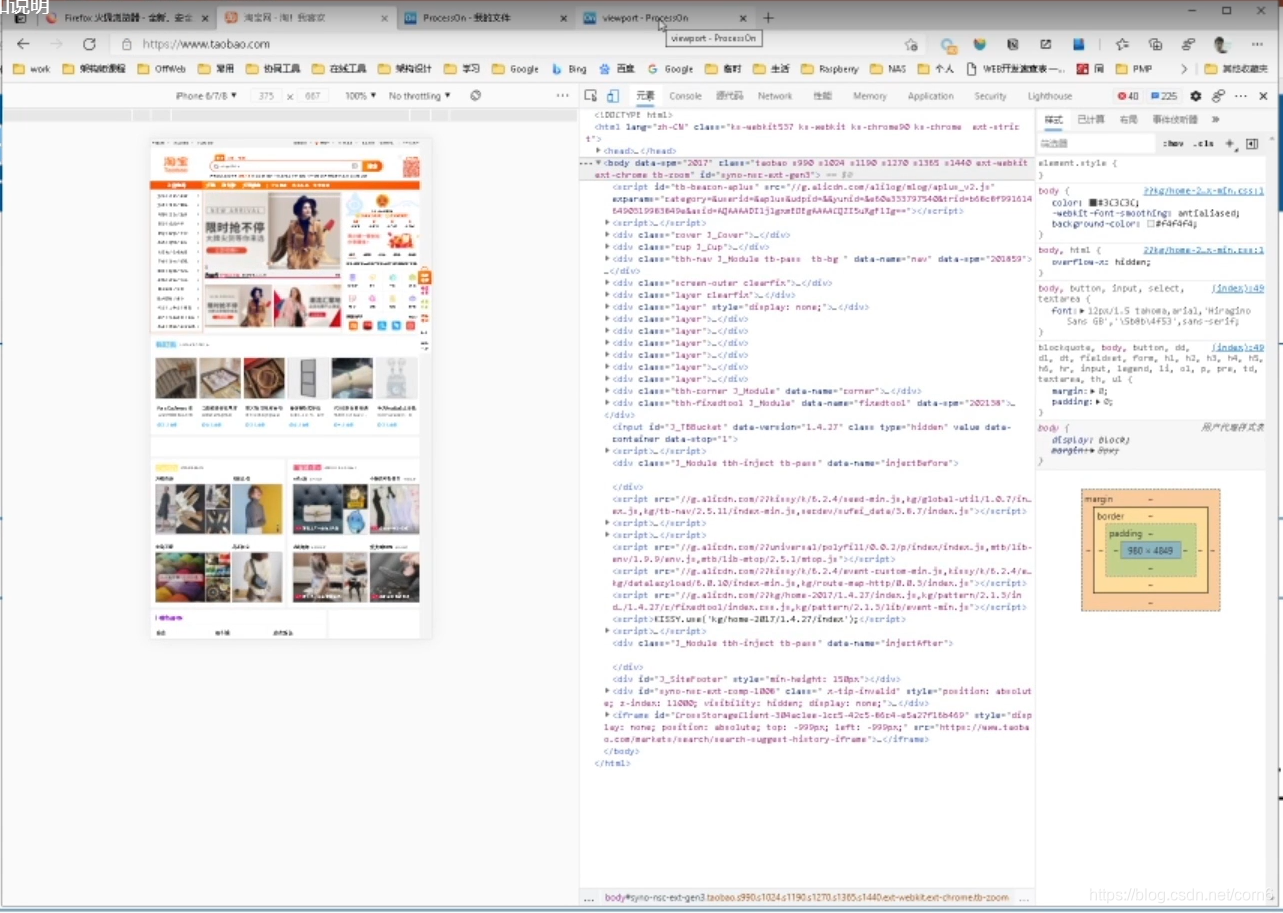1283x913 pixels.
Task: Switch to the viewport - ProcessOn tab
Action: [665, 18]
